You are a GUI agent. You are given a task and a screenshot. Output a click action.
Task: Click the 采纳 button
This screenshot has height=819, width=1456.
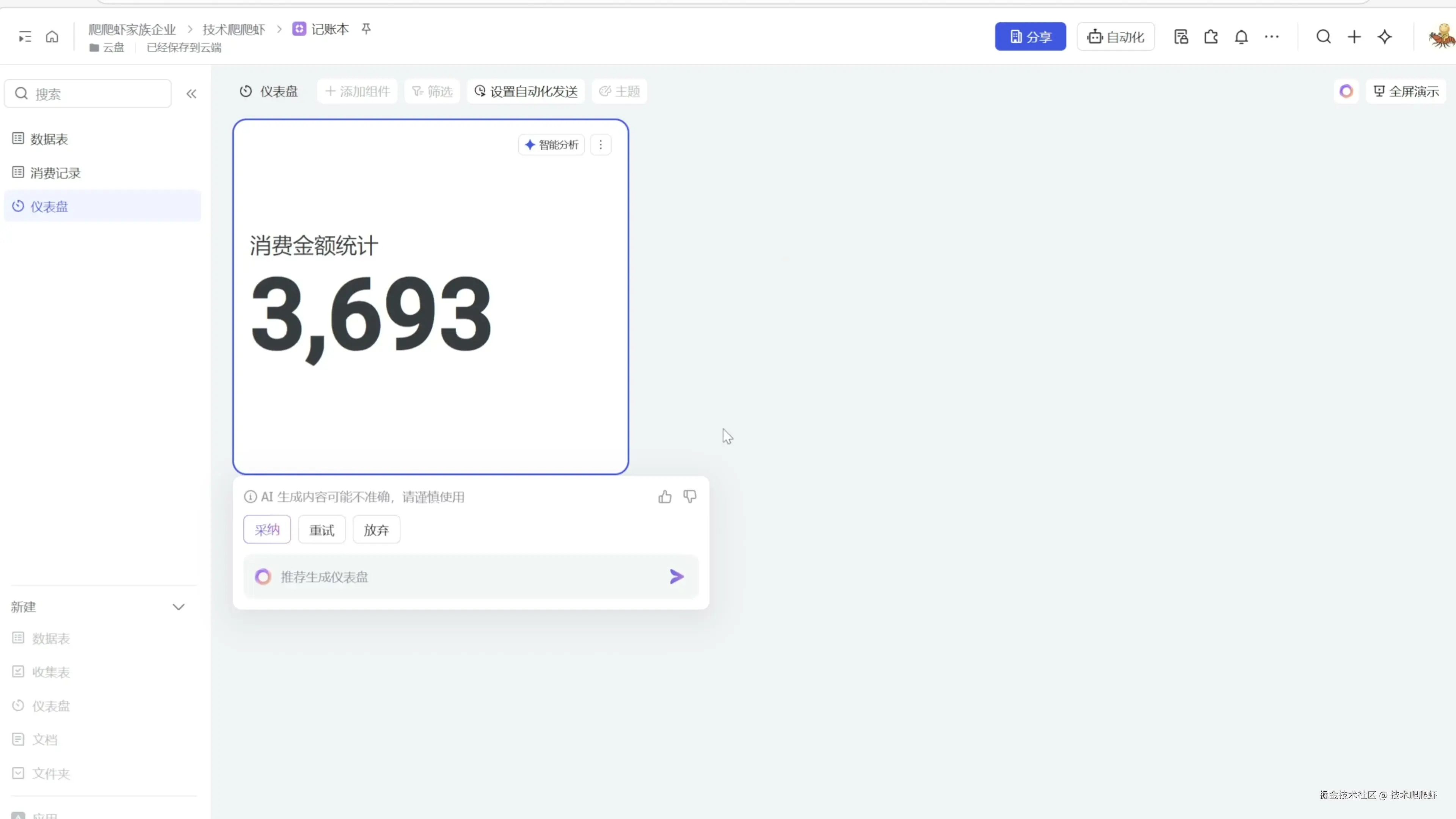pyautogui.click(x=267, y=530)
